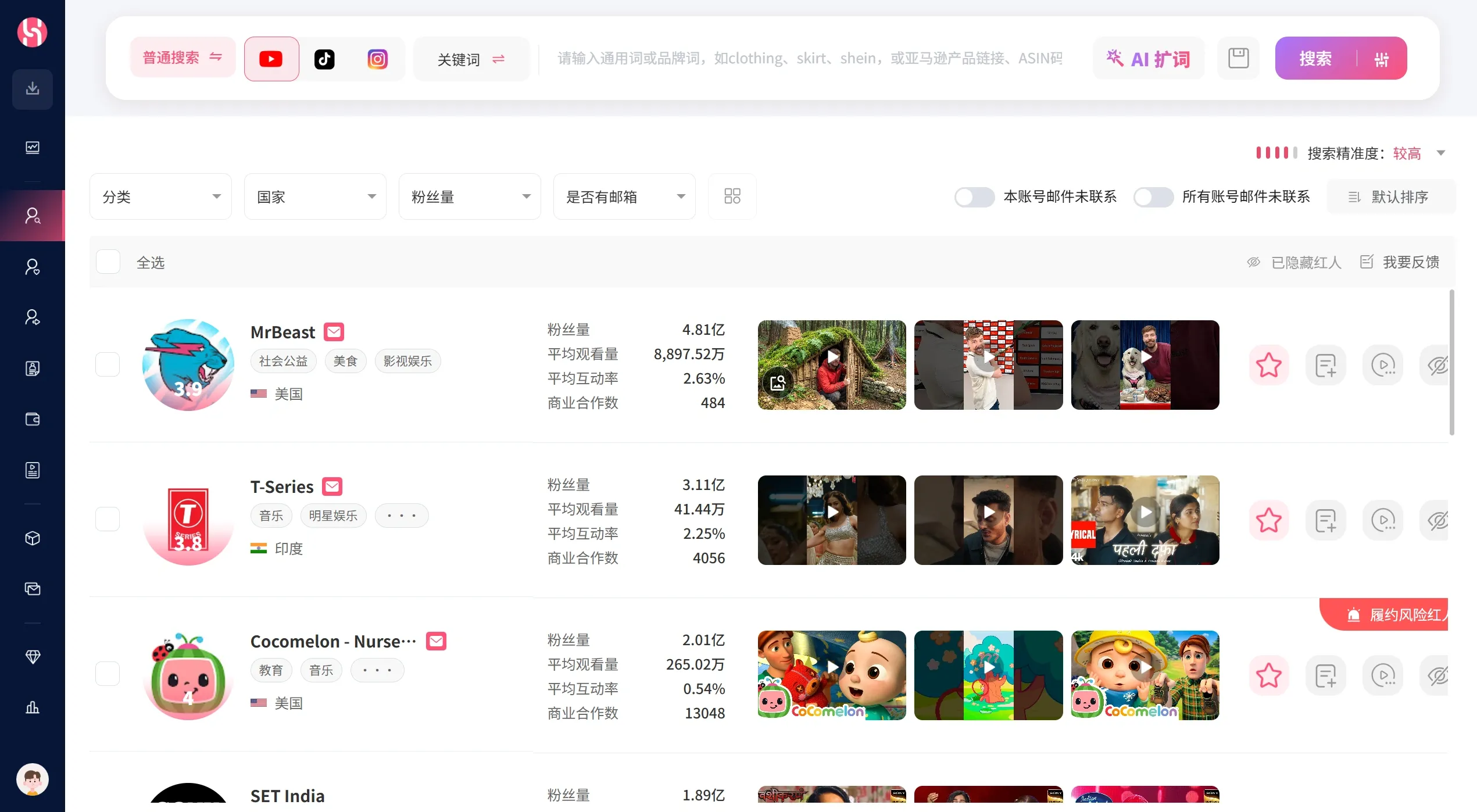
Task: Toggle 本账号邮件未联系 switch
Action: click(975, 197)
